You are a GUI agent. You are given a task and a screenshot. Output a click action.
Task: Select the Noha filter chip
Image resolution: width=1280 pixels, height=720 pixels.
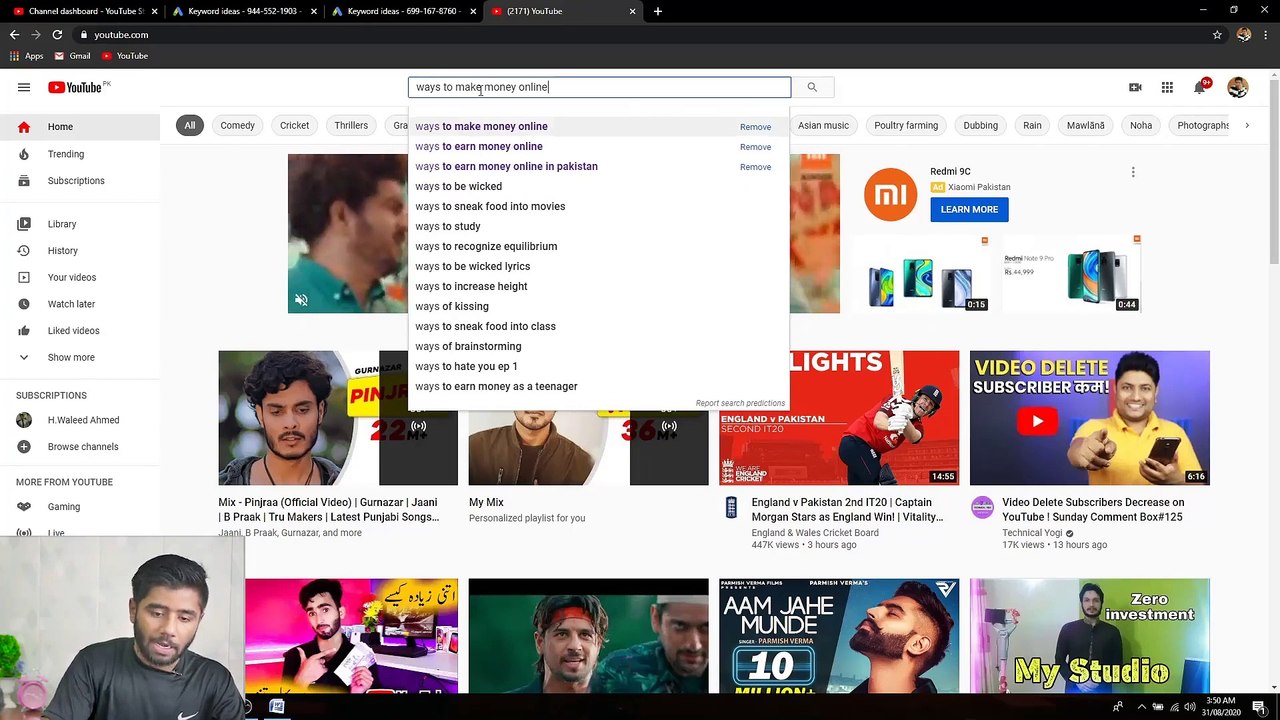pos(1141,126)
